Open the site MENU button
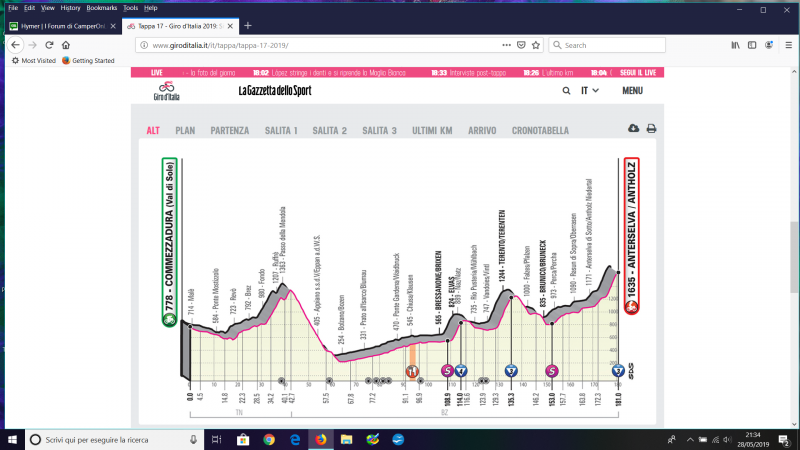This screenshot has height=450, width=800. tap(632, 91)
